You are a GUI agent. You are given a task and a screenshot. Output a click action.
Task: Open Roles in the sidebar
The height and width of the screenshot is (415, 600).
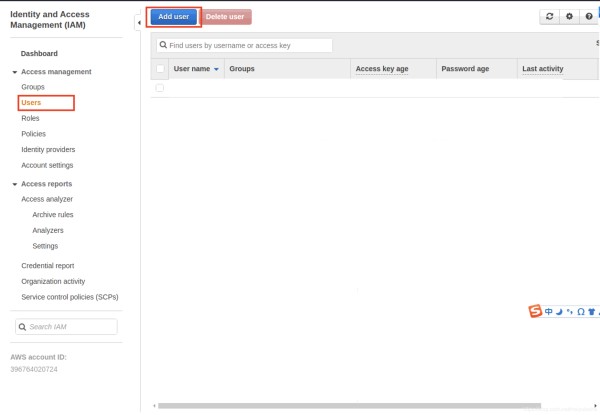[x=30, y=118]
